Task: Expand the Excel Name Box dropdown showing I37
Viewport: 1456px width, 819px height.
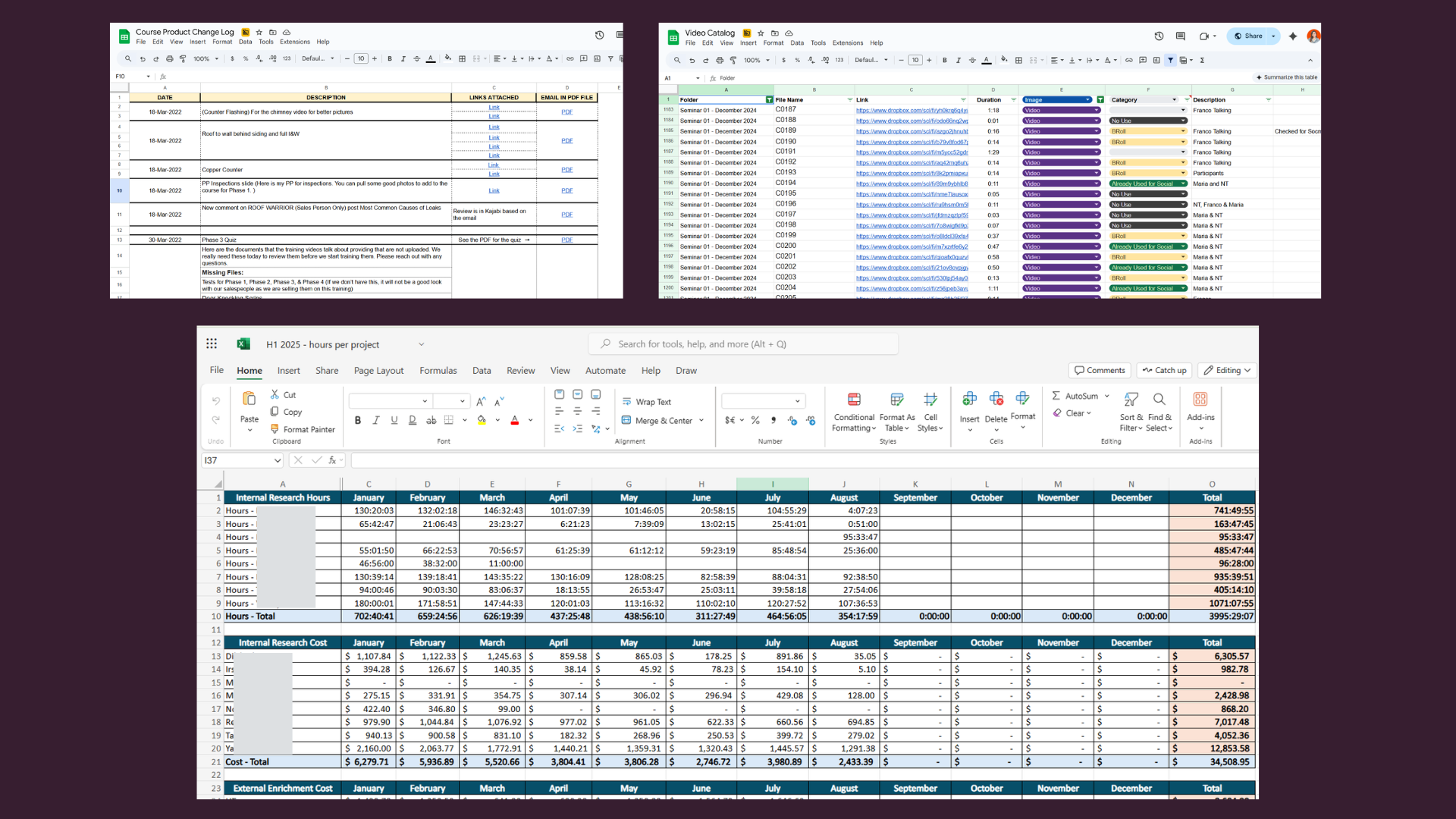Action: pos(278,460)
